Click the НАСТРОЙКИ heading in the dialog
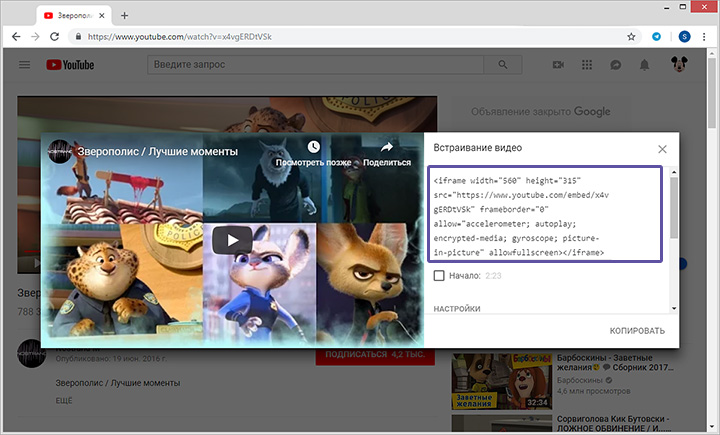The height and width of the screenshot is (435, 720). click(457, 309)
